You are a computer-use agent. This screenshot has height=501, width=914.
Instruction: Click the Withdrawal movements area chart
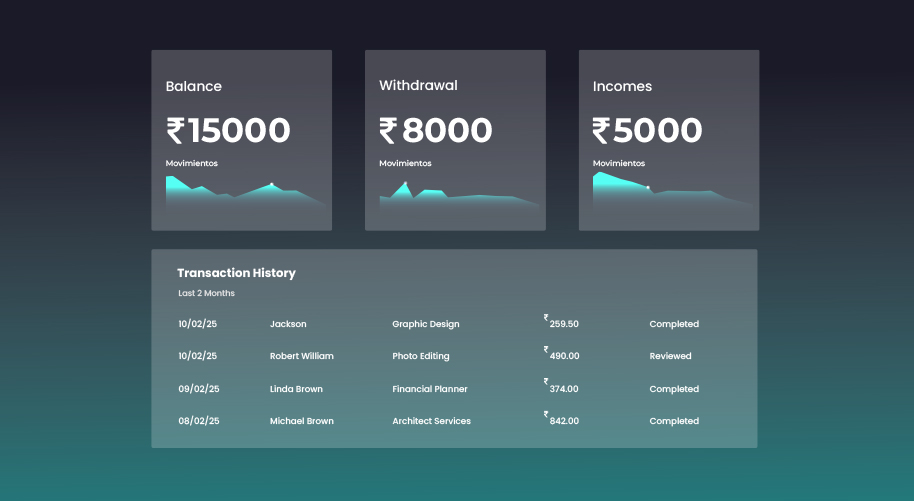pyautogui.click(x=458, y=195)
